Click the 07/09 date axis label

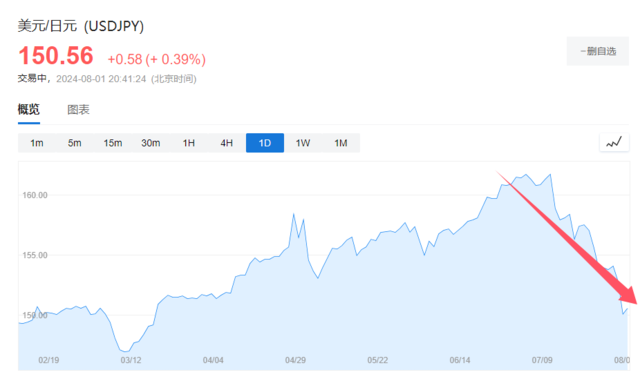click(542, 360)
